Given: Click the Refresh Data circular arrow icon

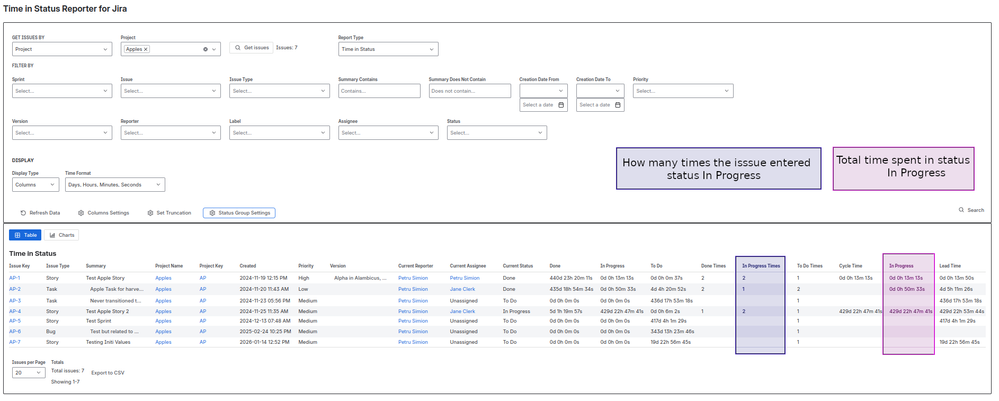Looking at the screenshot, I should tap(24, 213).
